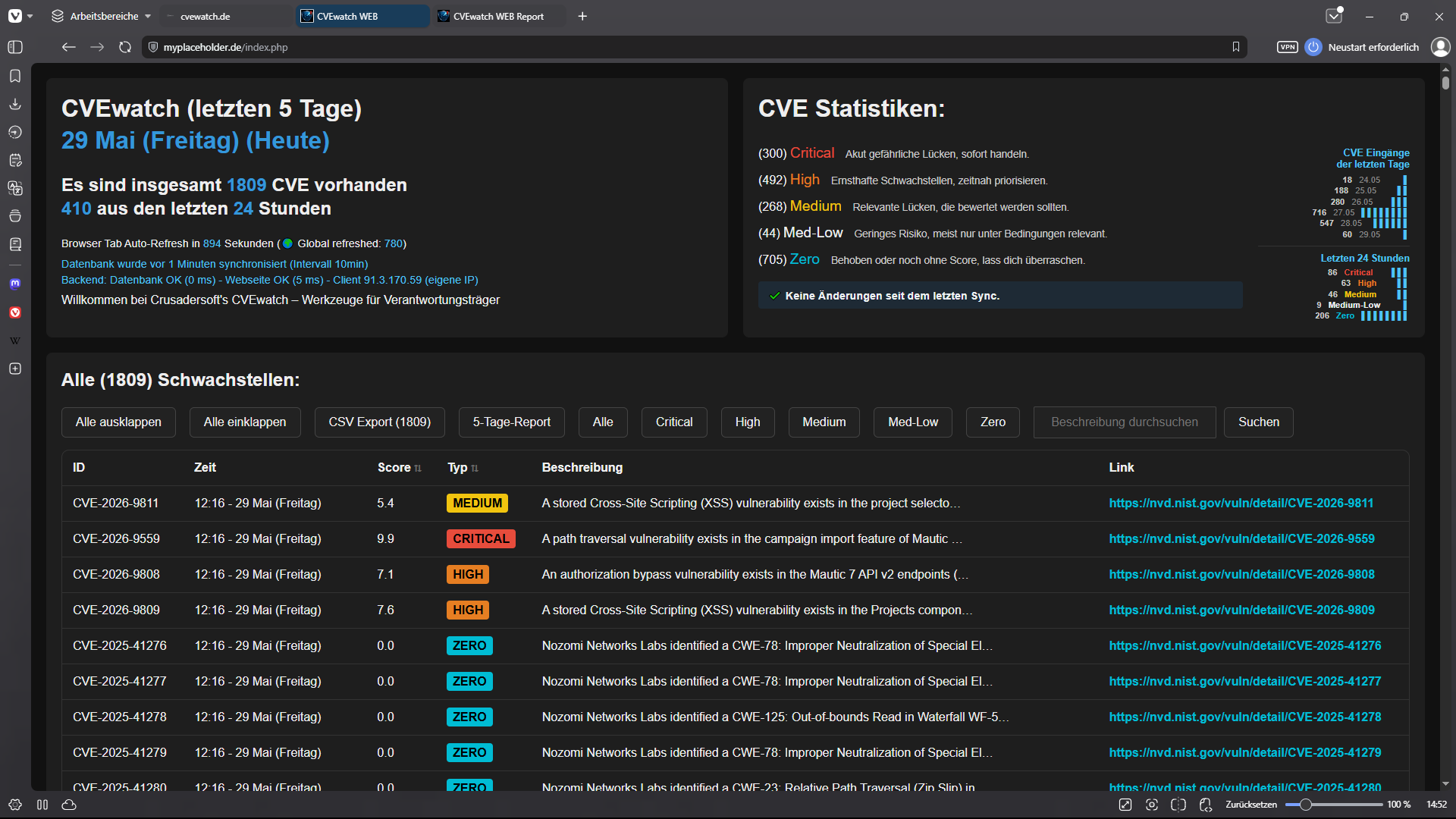The width and height of the screenshot is (1456, 819).
Task: Expand the CVE-2025-41277 row
Action: click(x=736, y=682)
